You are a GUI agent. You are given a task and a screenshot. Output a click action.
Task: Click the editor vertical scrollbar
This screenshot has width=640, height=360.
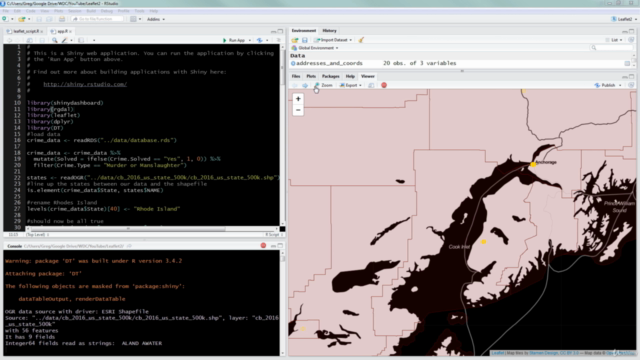(282, 136)
